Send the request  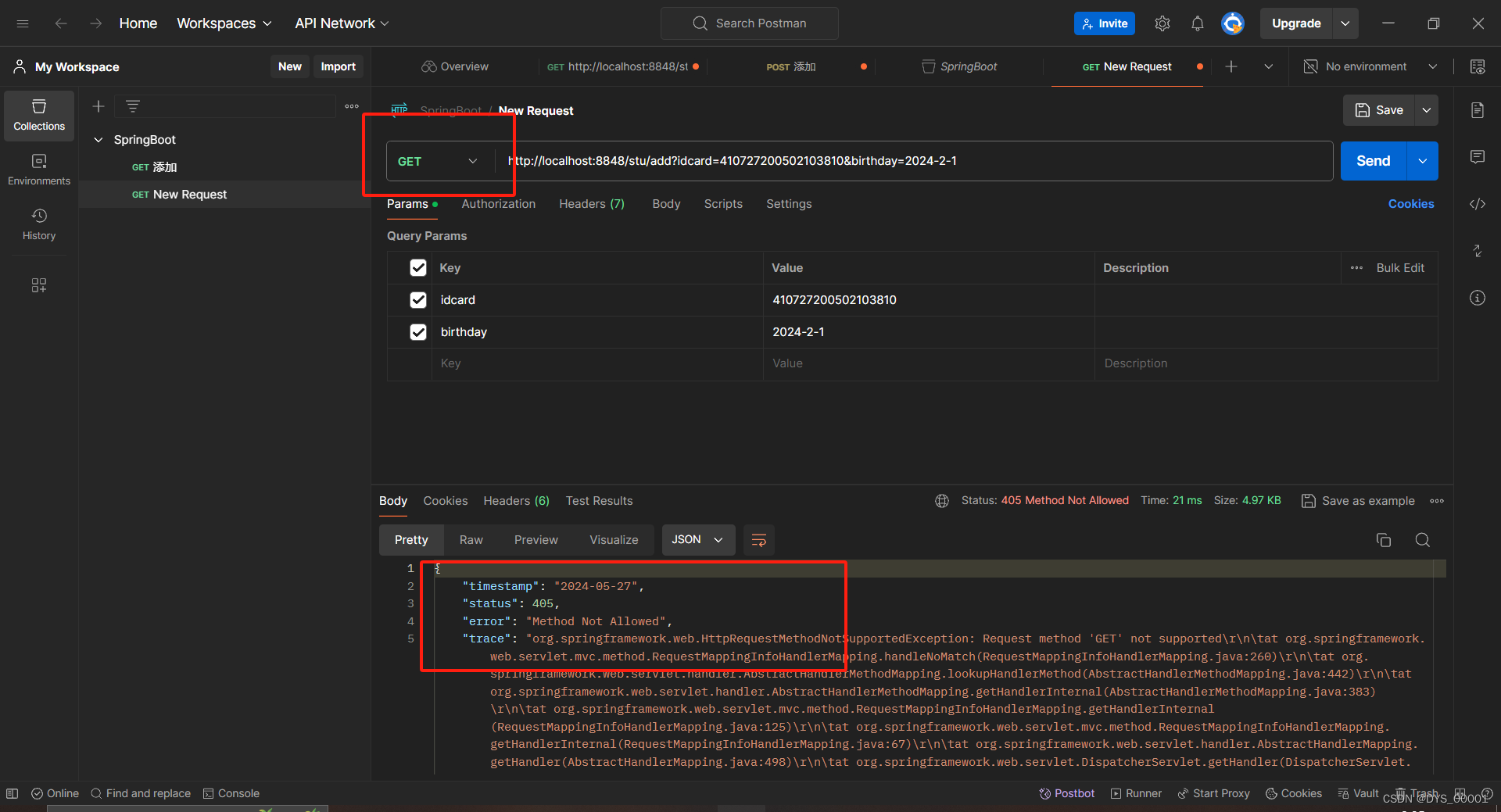(x=1374, y=161)
